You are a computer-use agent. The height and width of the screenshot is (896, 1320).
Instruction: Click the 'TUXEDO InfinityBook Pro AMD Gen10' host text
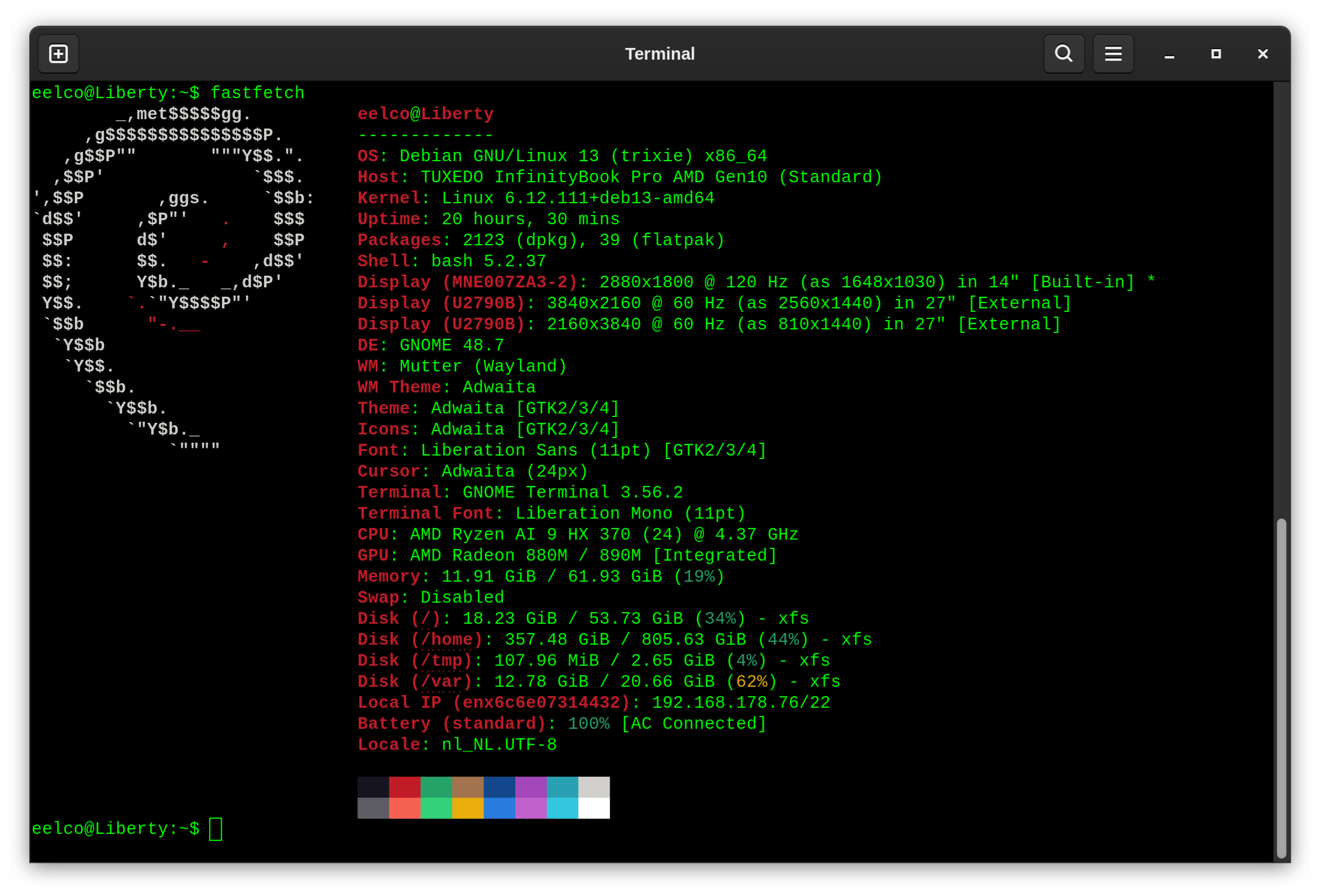[x=593, y=177]
